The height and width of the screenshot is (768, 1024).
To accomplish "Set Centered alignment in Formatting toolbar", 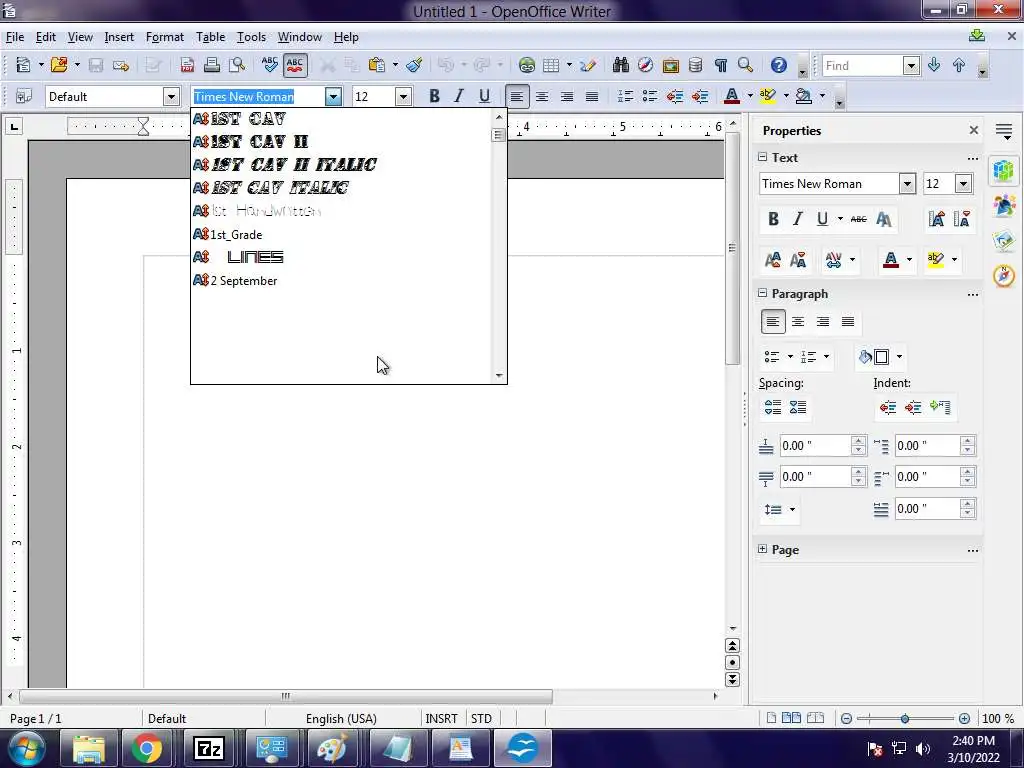I will pos(541,97).
